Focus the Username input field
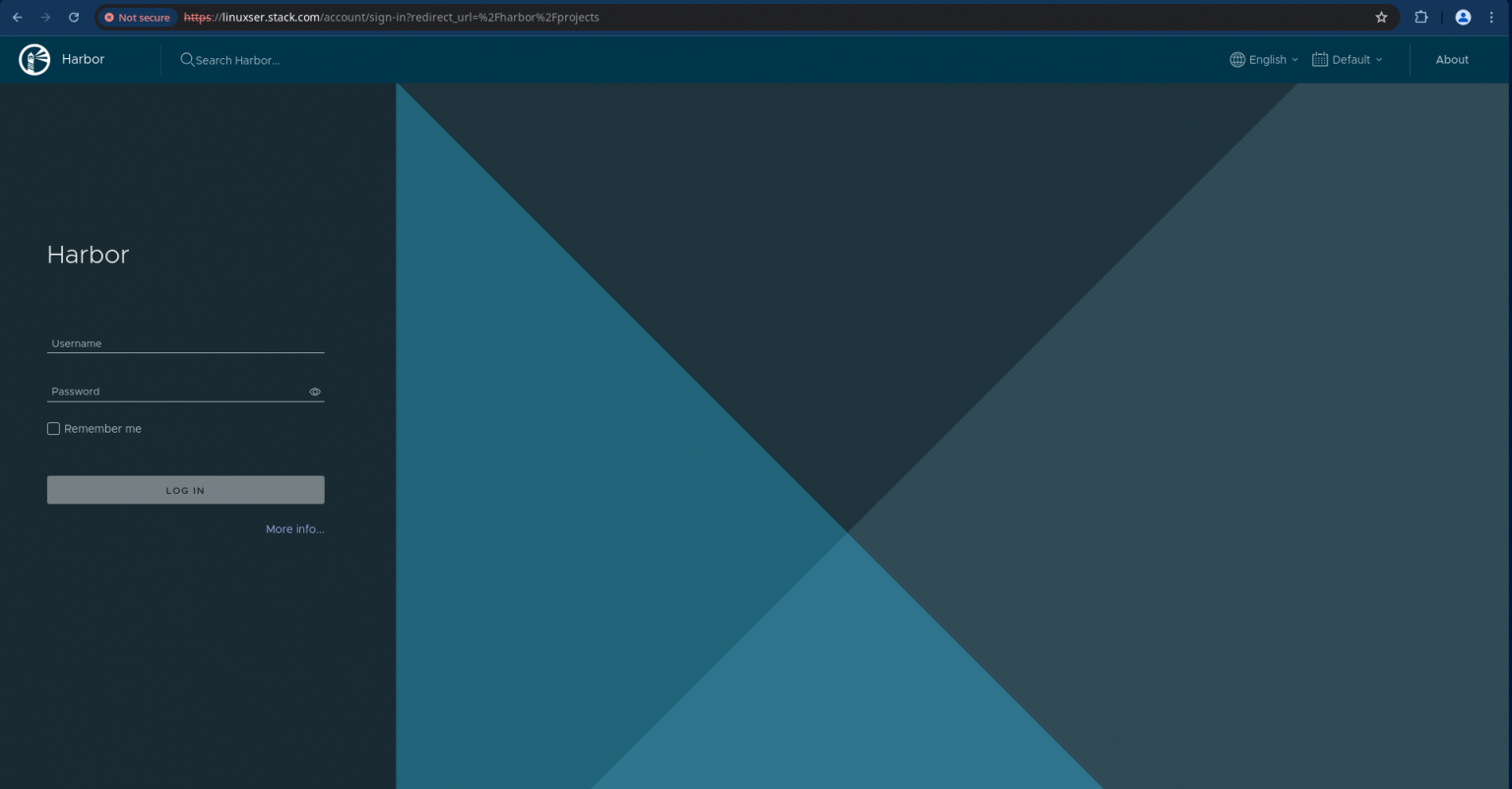 185,343
